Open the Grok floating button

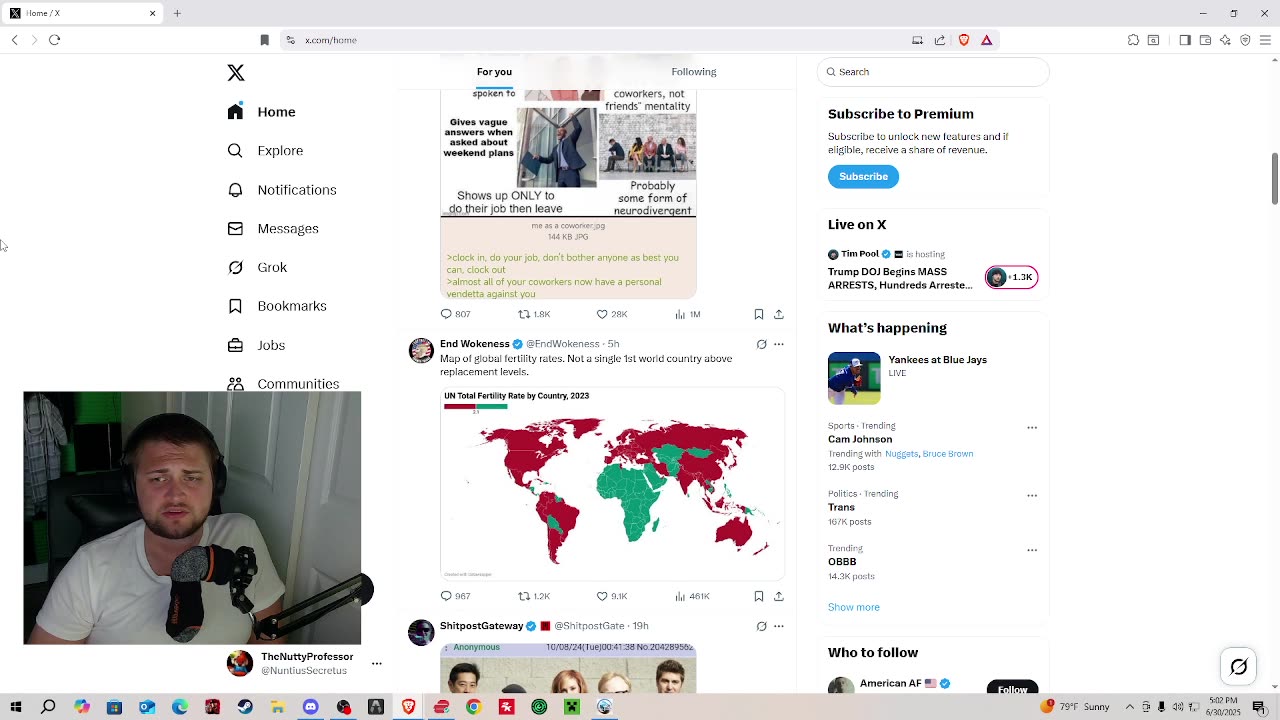click(1239, 667)
